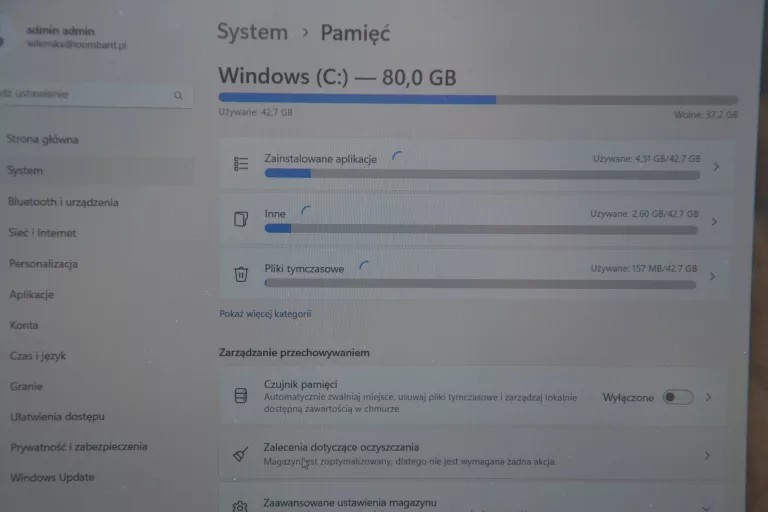768x512 pixels.
Task: Open Zainstalowane aplikacje details via its chevron
Action: (717, 167)
